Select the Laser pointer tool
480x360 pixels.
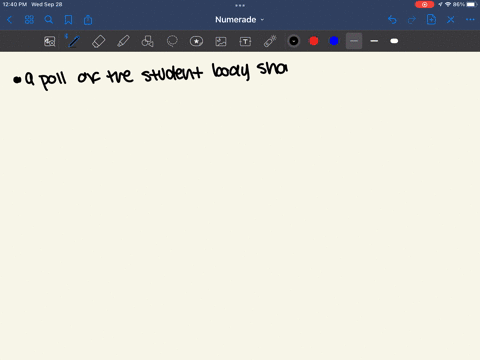[270, 41]
